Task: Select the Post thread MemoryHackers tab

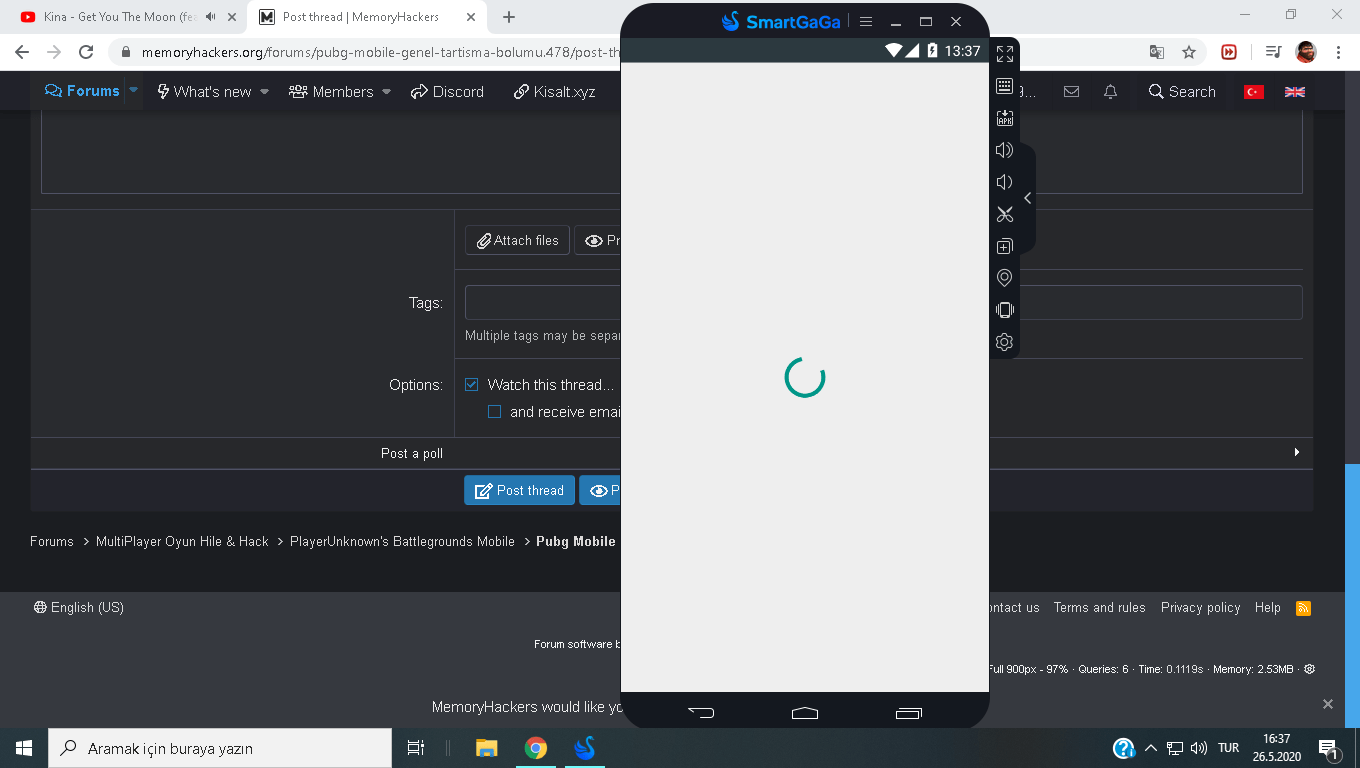Action: 359,17
